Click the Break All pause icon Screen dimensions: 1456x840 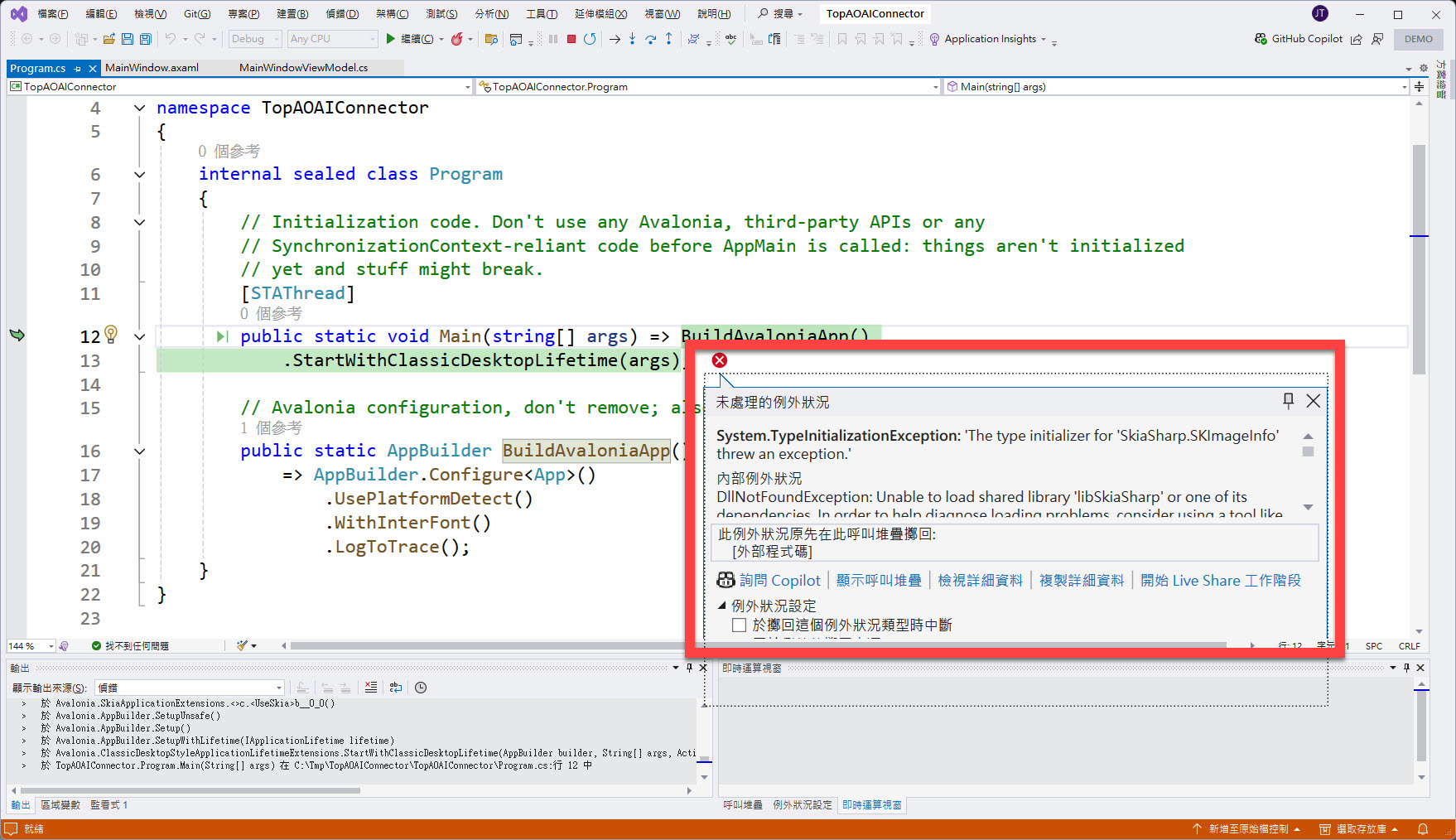tap(552, 39)
